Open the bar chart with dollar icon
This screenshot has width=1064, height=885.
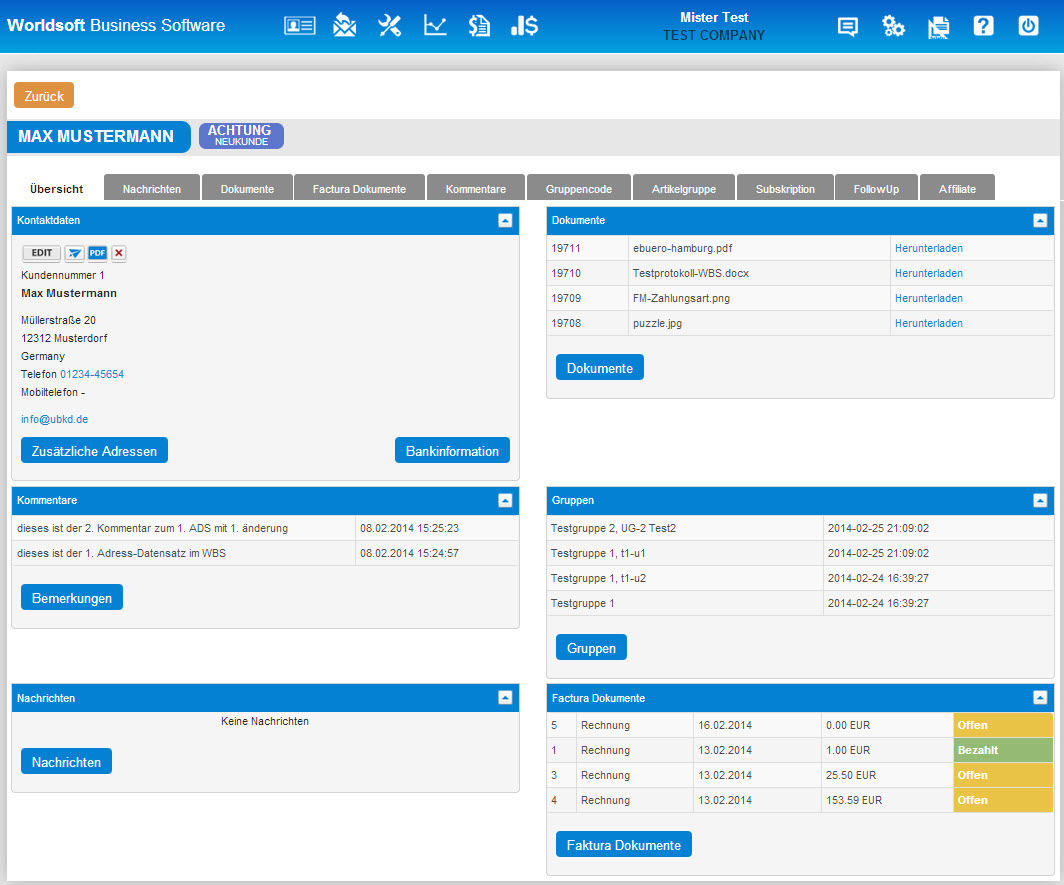pyautogui.click(x=525, y=26)
